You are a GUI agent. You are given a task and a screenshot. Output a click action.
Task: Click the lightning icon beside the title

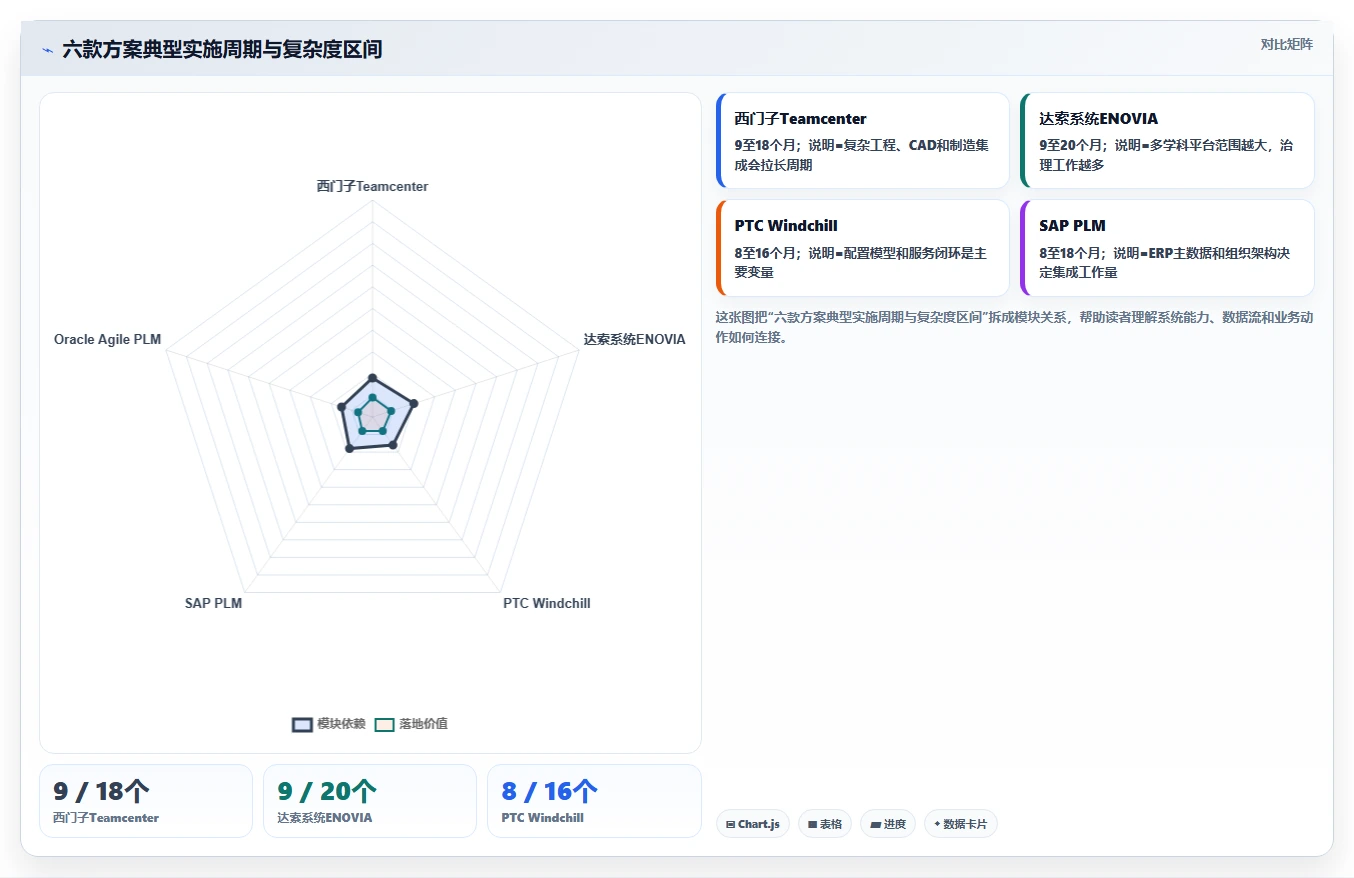point(48,50)
